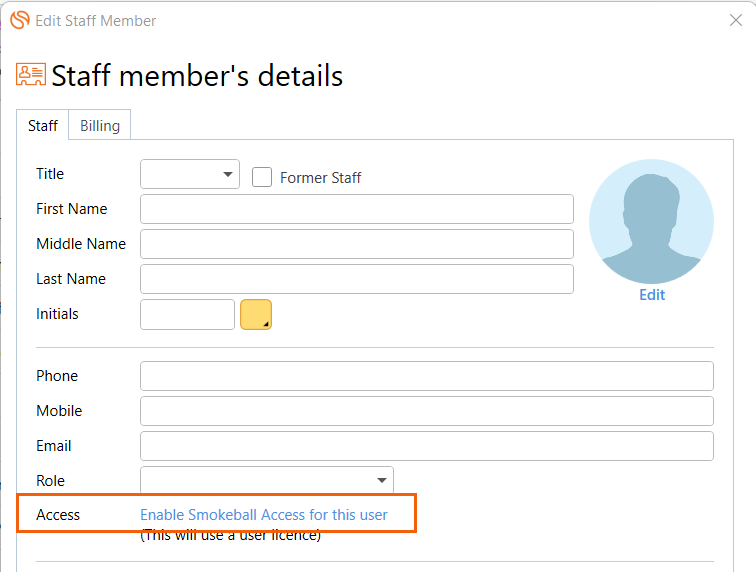756x572 pixels.
Task: Click the staff profile avatar picture
Action: coord(651,222)
